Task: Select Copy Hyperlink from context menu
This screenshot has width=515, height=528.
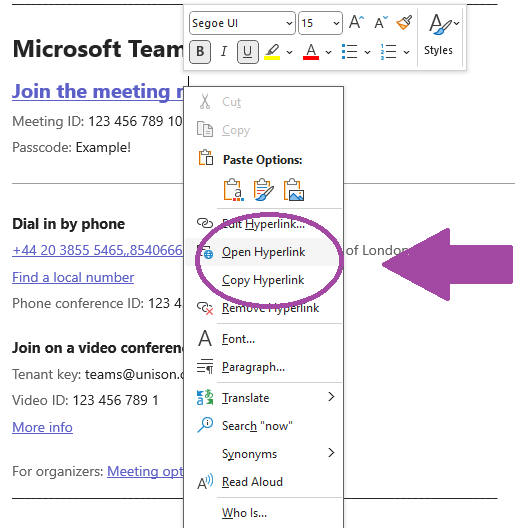Action: [263, 280]
